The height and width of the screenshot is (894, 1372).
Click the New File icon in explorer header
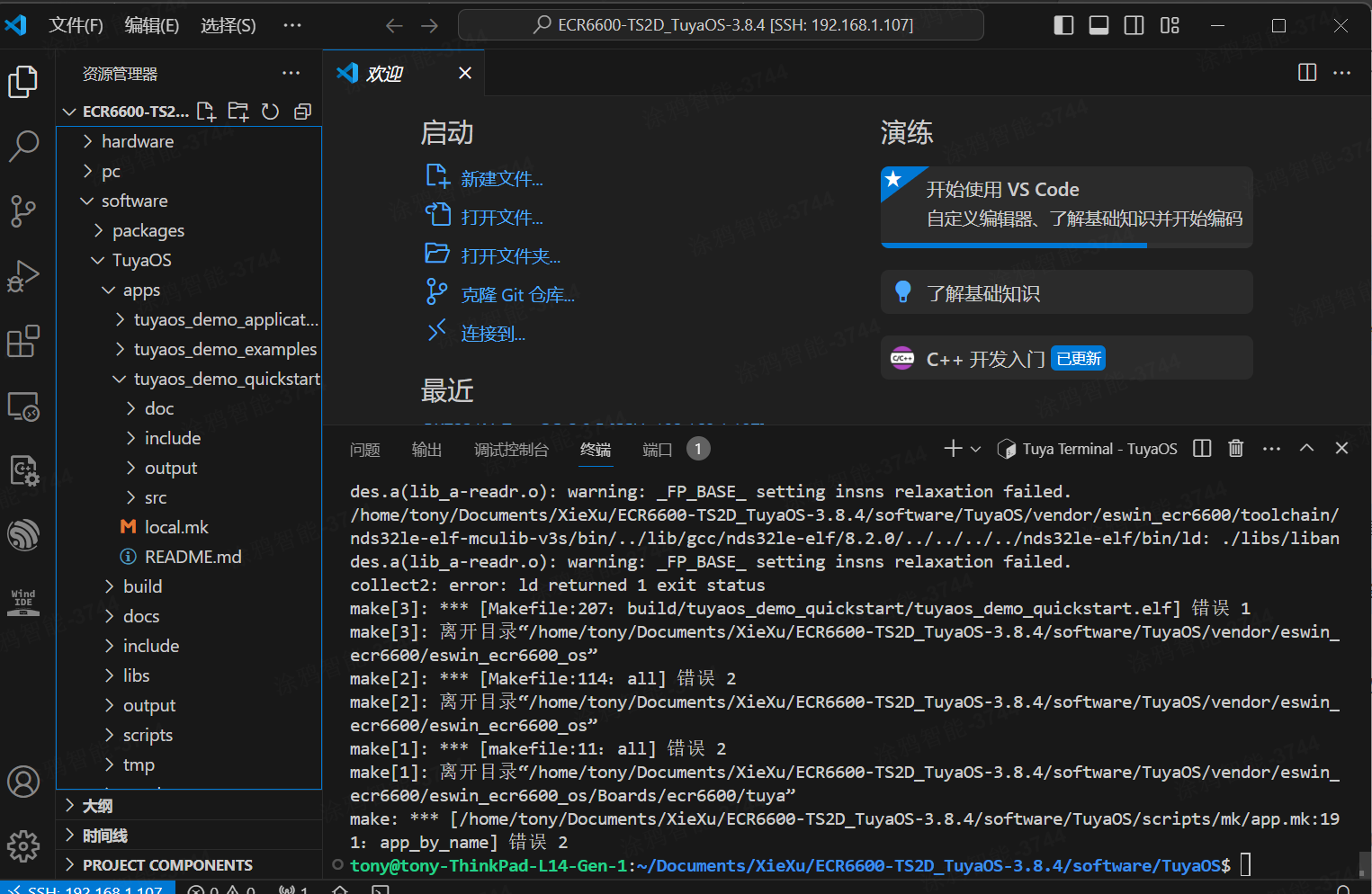206,112
